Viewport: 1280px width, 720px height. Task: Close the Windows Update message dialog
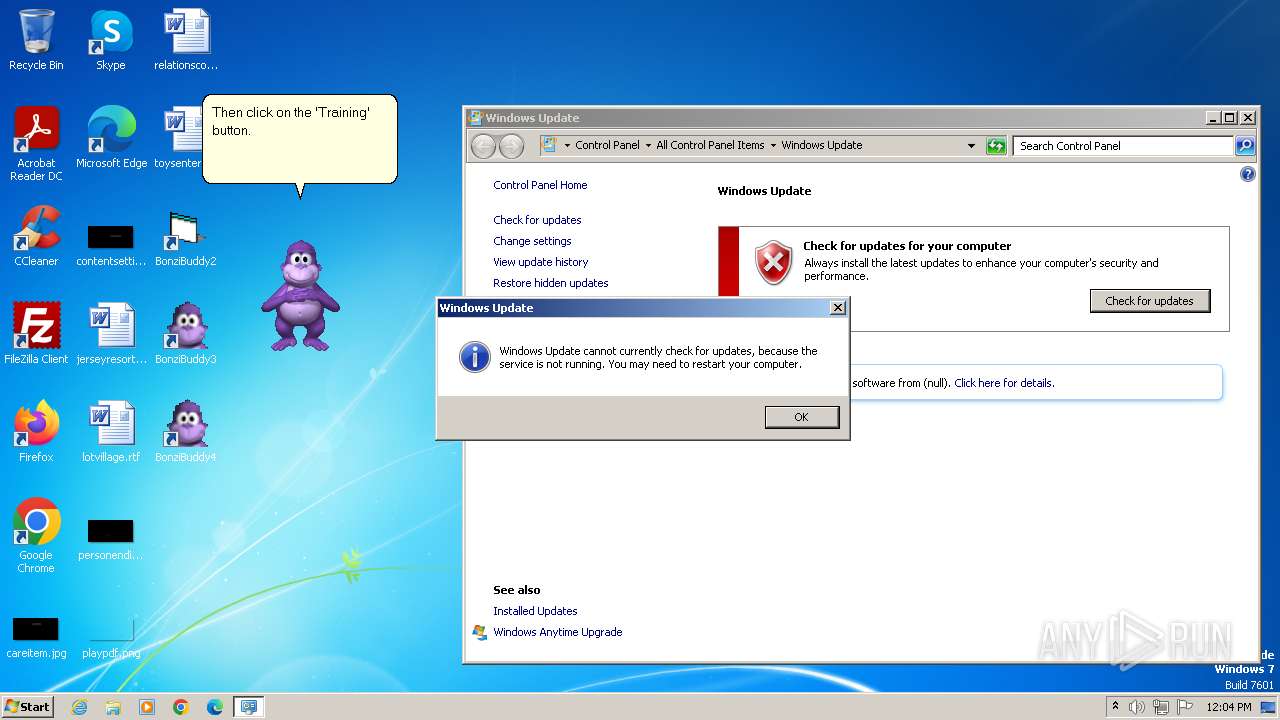click(838, 308)
